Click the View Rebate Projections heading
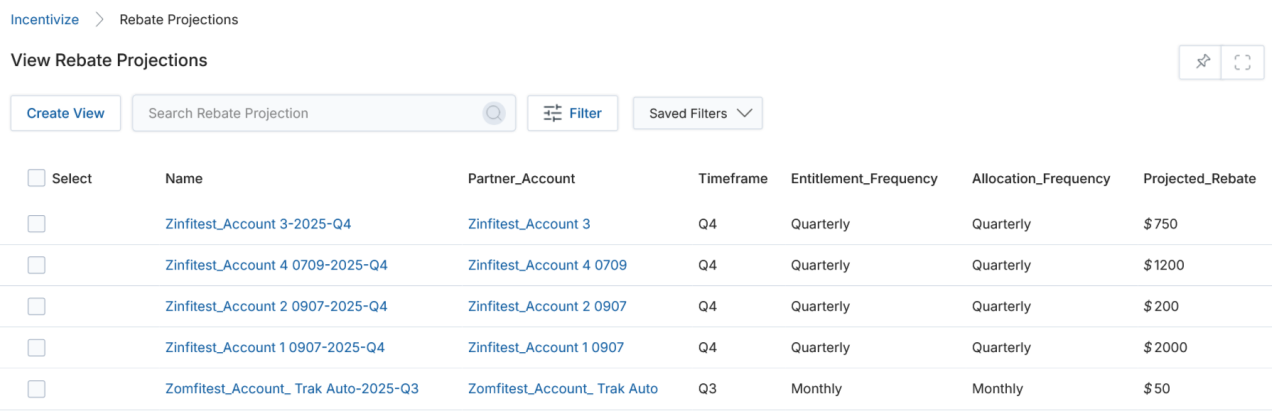 109,60
